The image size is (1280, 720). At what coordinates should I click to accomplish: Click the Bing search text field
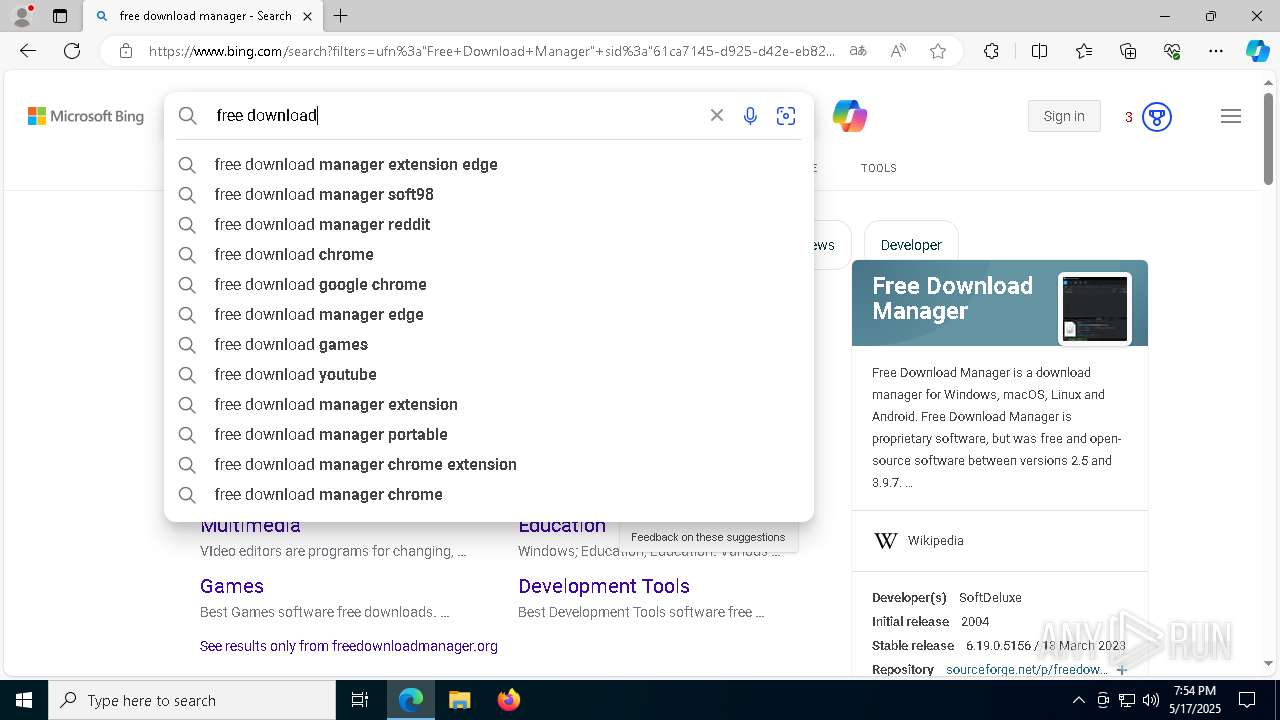point(455,115)
